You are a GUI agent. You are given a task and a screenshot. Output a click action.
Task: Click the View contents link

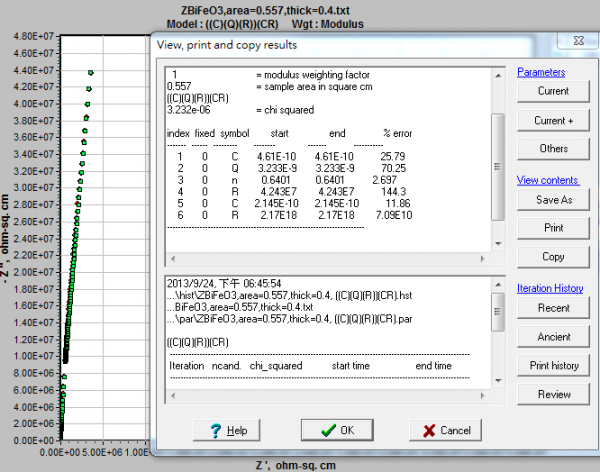point(547,180)
